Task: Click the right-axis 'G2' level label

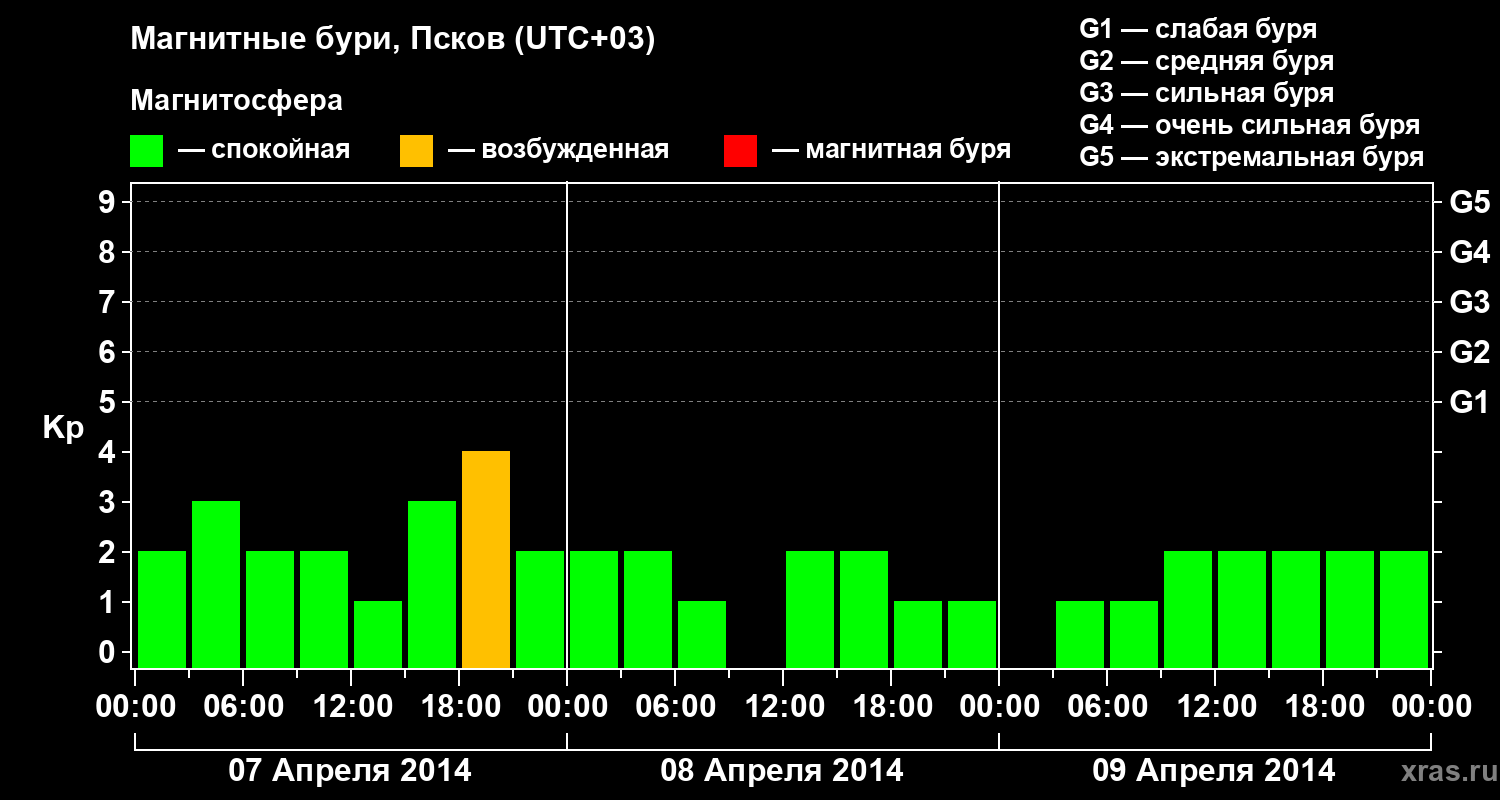Action: click(1469, 352)
